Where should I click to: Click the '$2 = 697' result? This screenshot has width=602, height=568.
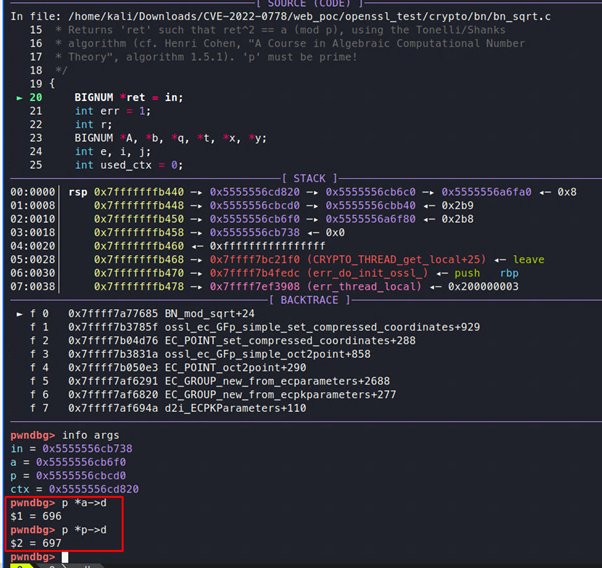(x=36, y=543)
